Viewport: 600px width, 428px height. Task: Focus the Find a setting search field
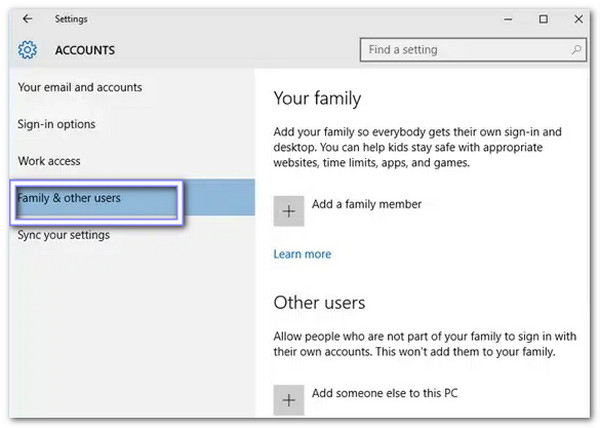tap(465, 49)
